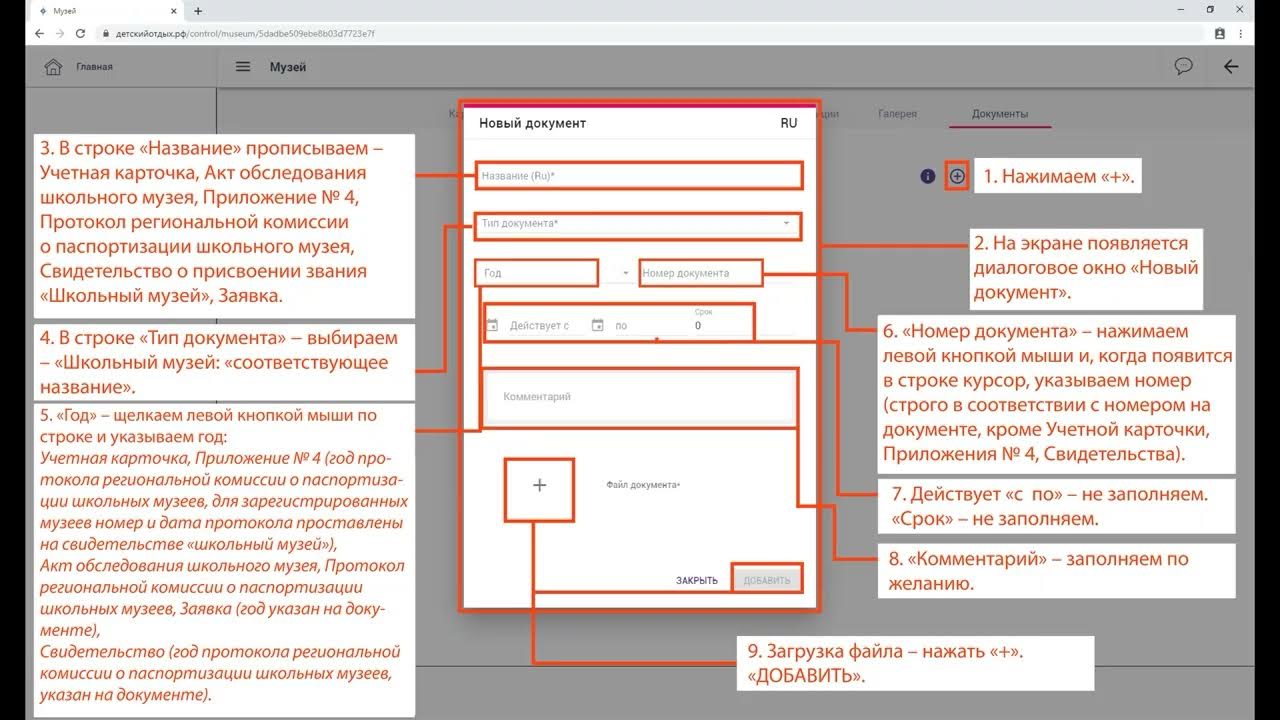The width and height of the screenshot is (1280, 720).
Task: Go back with the browser back arrow
Action: (x=39, y=33)
